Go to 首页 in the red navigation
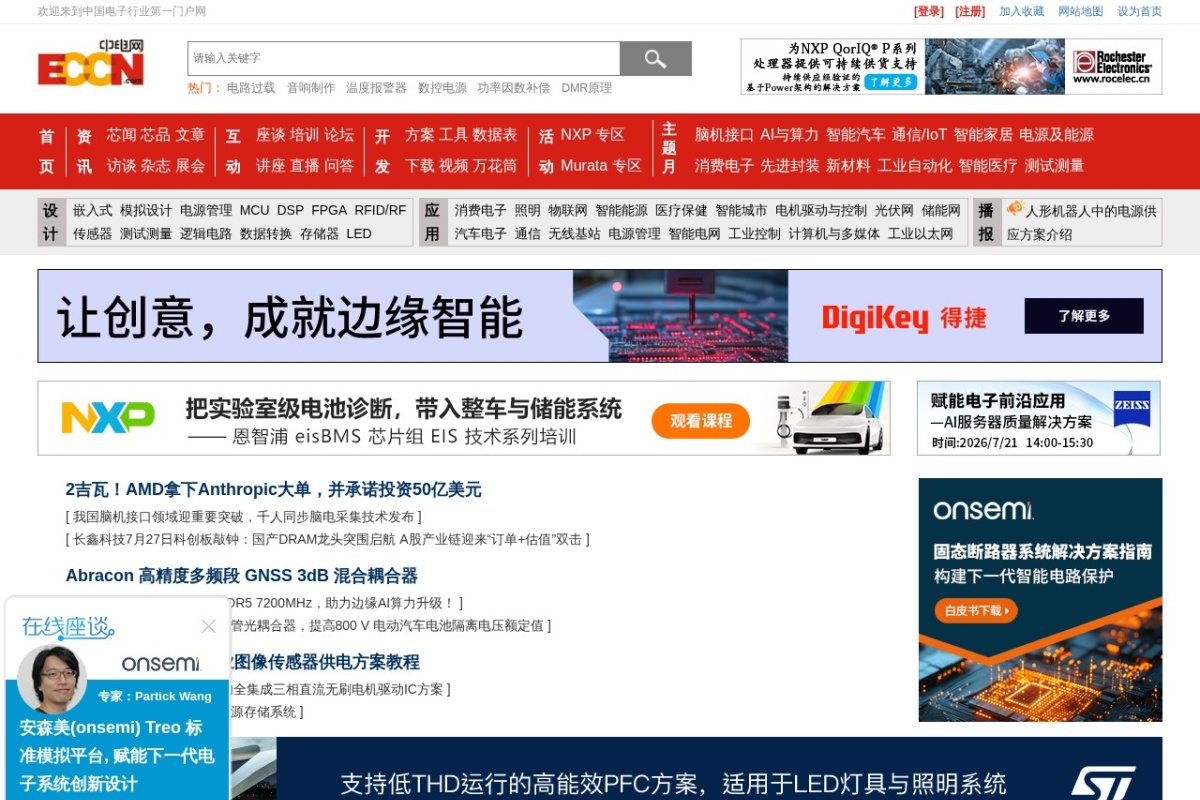 (x=47, y=151)
